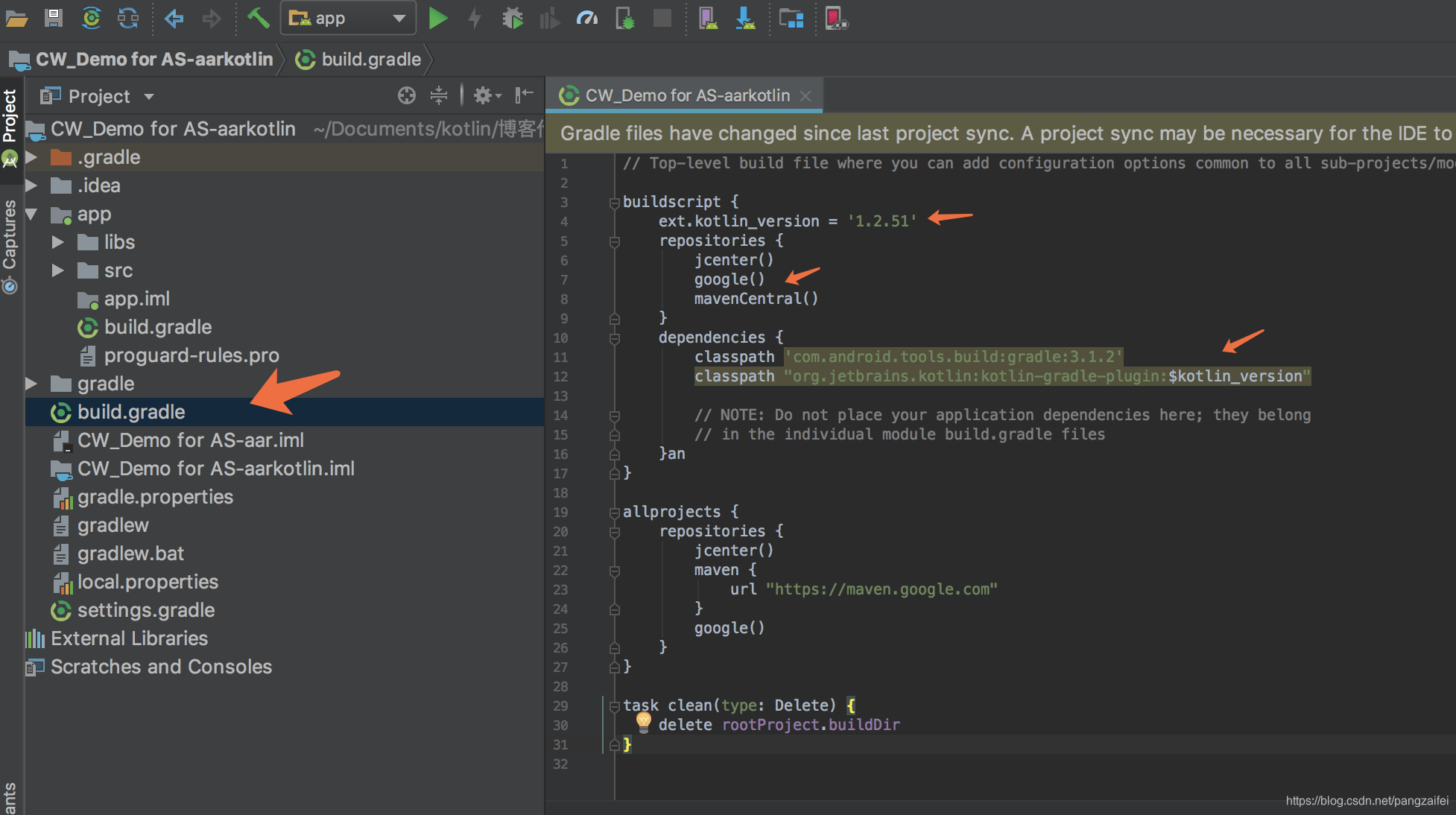
Task: Open Project Structure icon in toolbar
Action: 791,18
